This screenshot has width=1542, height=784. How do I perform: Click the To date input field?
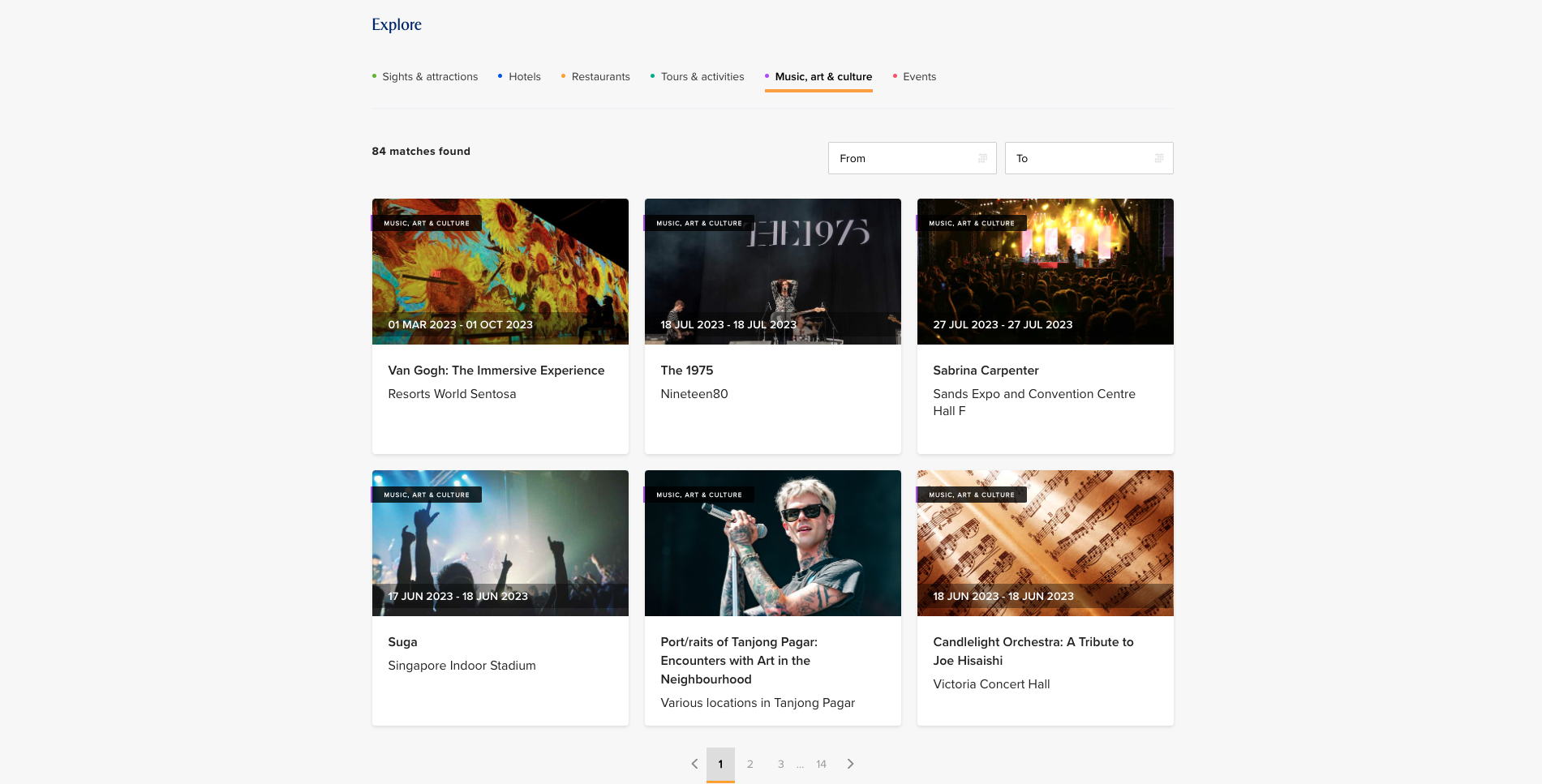(1077, 159)
